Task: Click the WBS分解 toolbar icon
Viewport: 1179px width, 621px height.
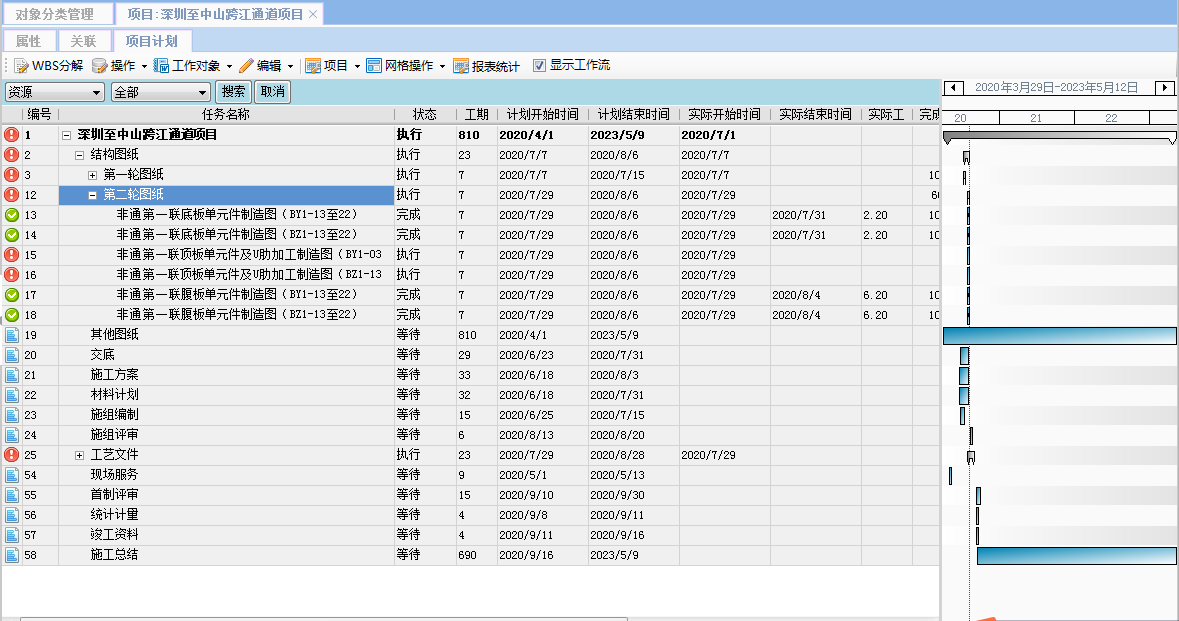Action: coord(21,66)
